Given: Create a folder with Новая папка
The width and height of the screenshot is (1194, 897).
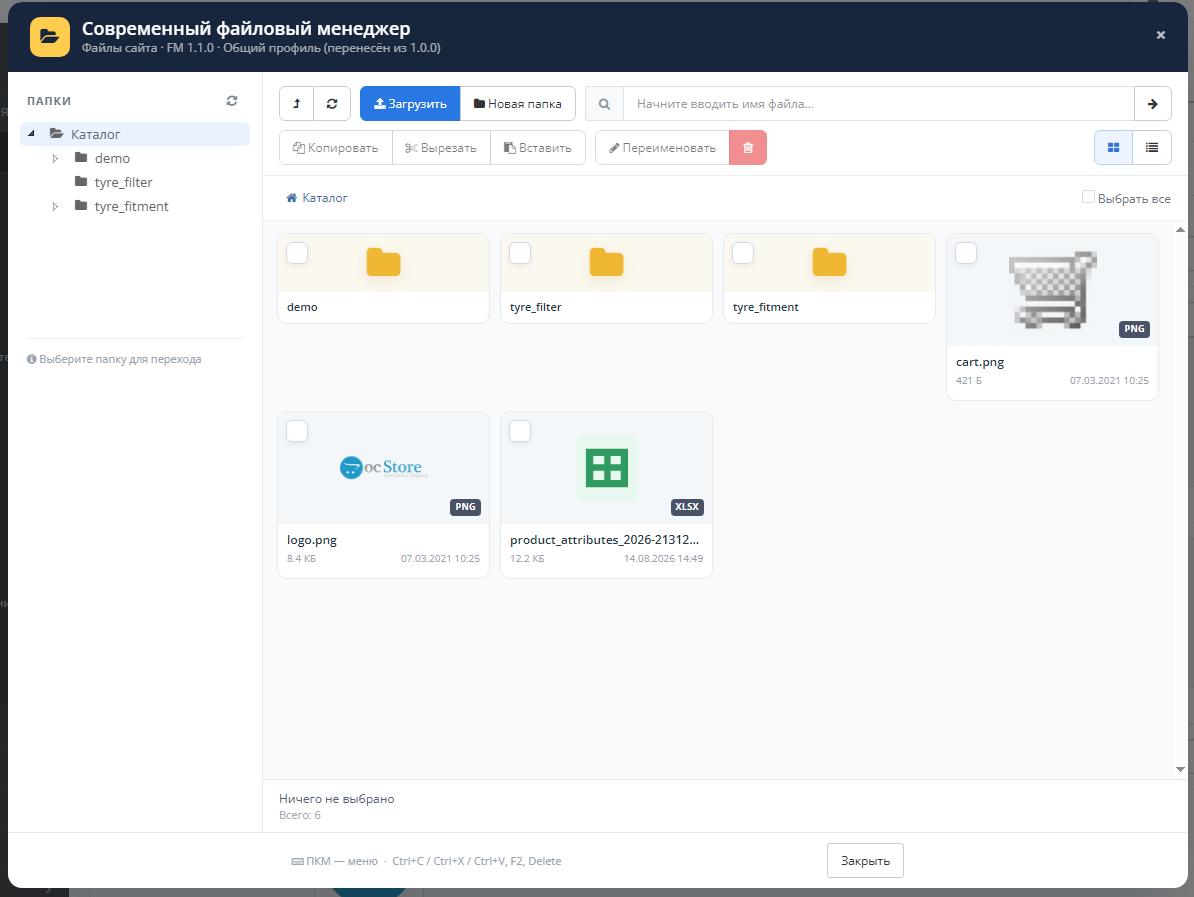Looking at the screenshot, I should pyautogui.click(x=518, y=104).
